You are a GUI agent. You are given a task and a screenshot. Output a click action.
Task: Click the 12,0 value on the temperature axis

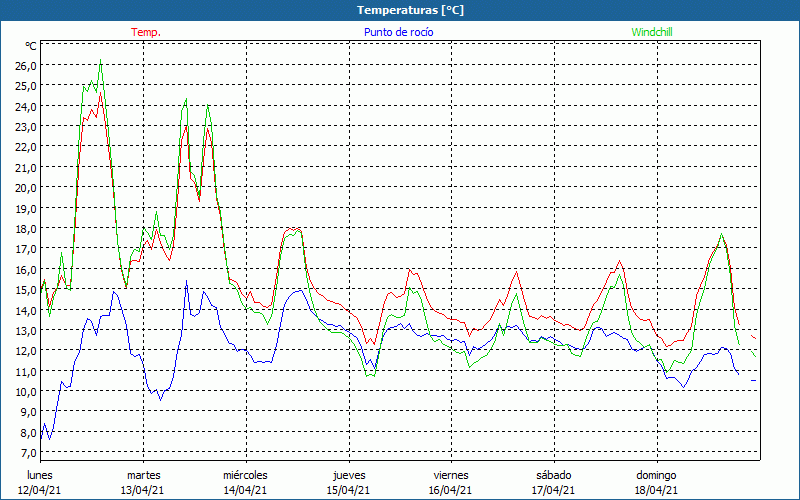click(26, 351)
